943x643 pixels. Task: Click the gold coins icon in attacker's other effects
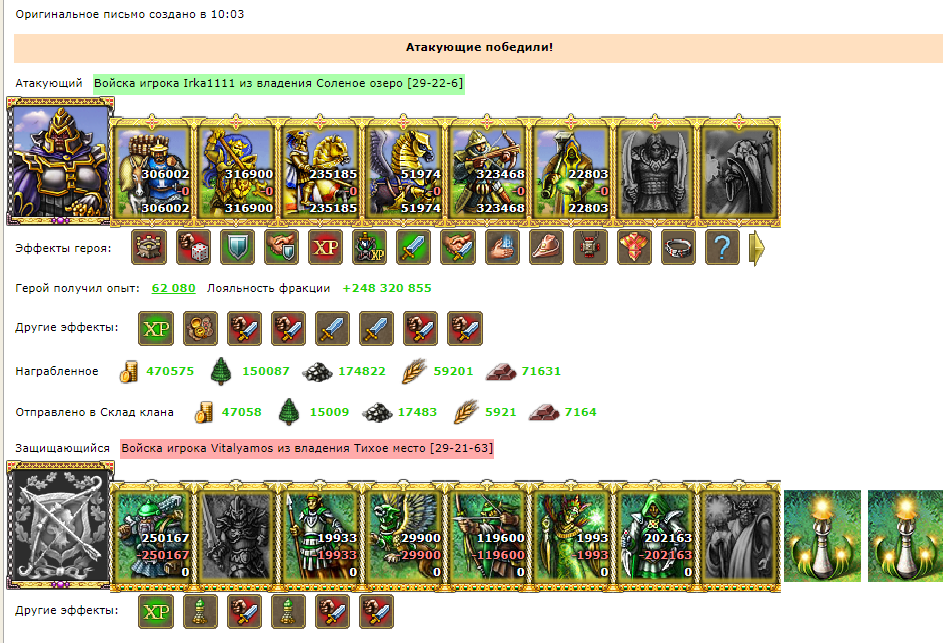(200, 328)
